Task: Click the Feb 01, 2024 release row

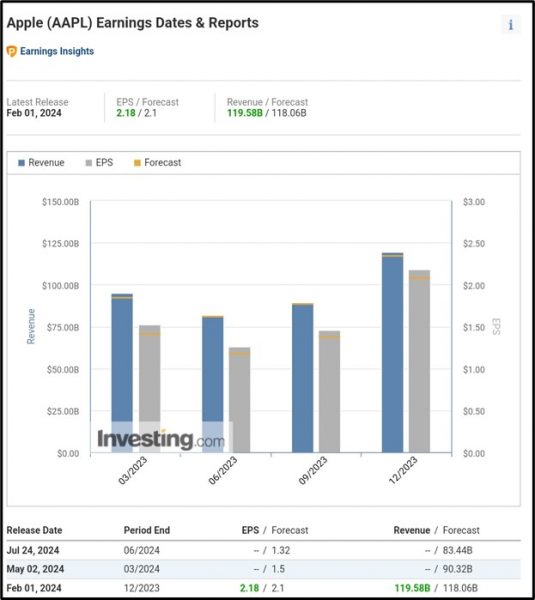Action: (x=263, y=588)
